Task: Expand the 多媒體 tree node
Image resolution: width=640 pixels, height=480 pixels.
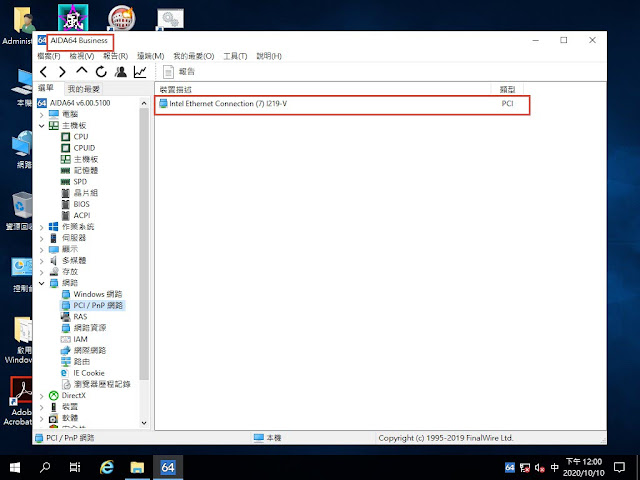Action: tap(41, 261)
